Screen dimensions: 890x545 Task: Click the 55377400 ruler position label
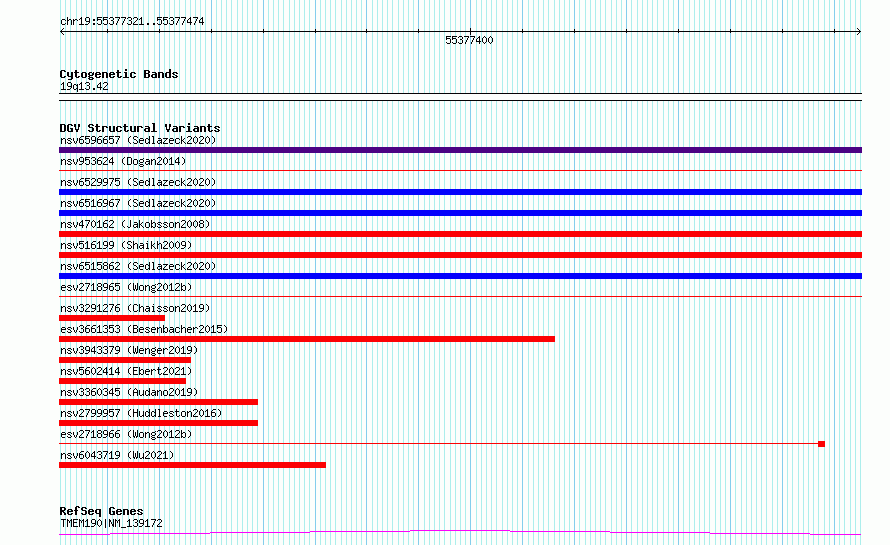pyautogui.click(x=469, y=40)
